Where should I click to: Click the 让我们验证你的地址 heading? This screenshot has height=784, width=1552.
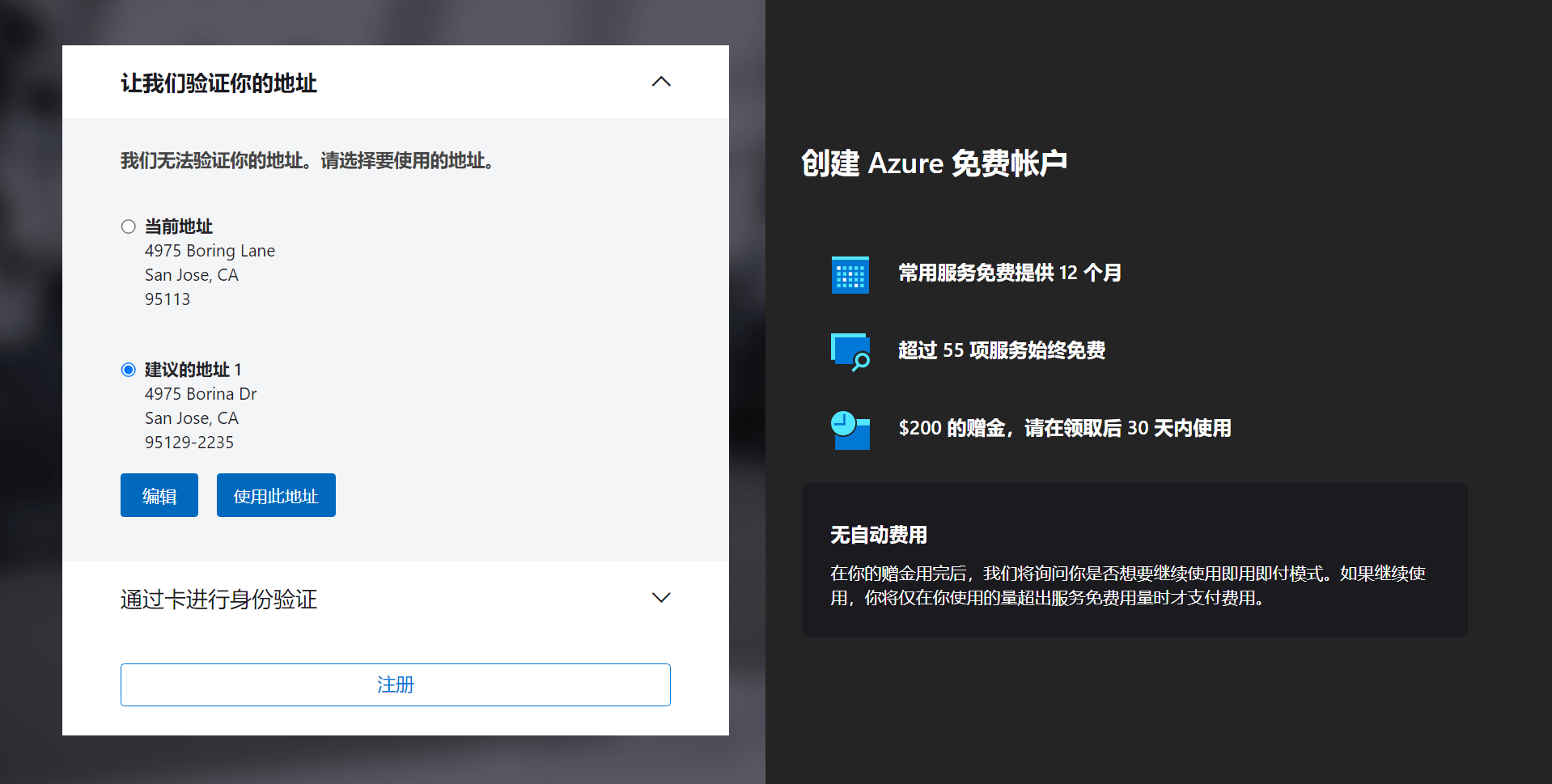(218, 83)
